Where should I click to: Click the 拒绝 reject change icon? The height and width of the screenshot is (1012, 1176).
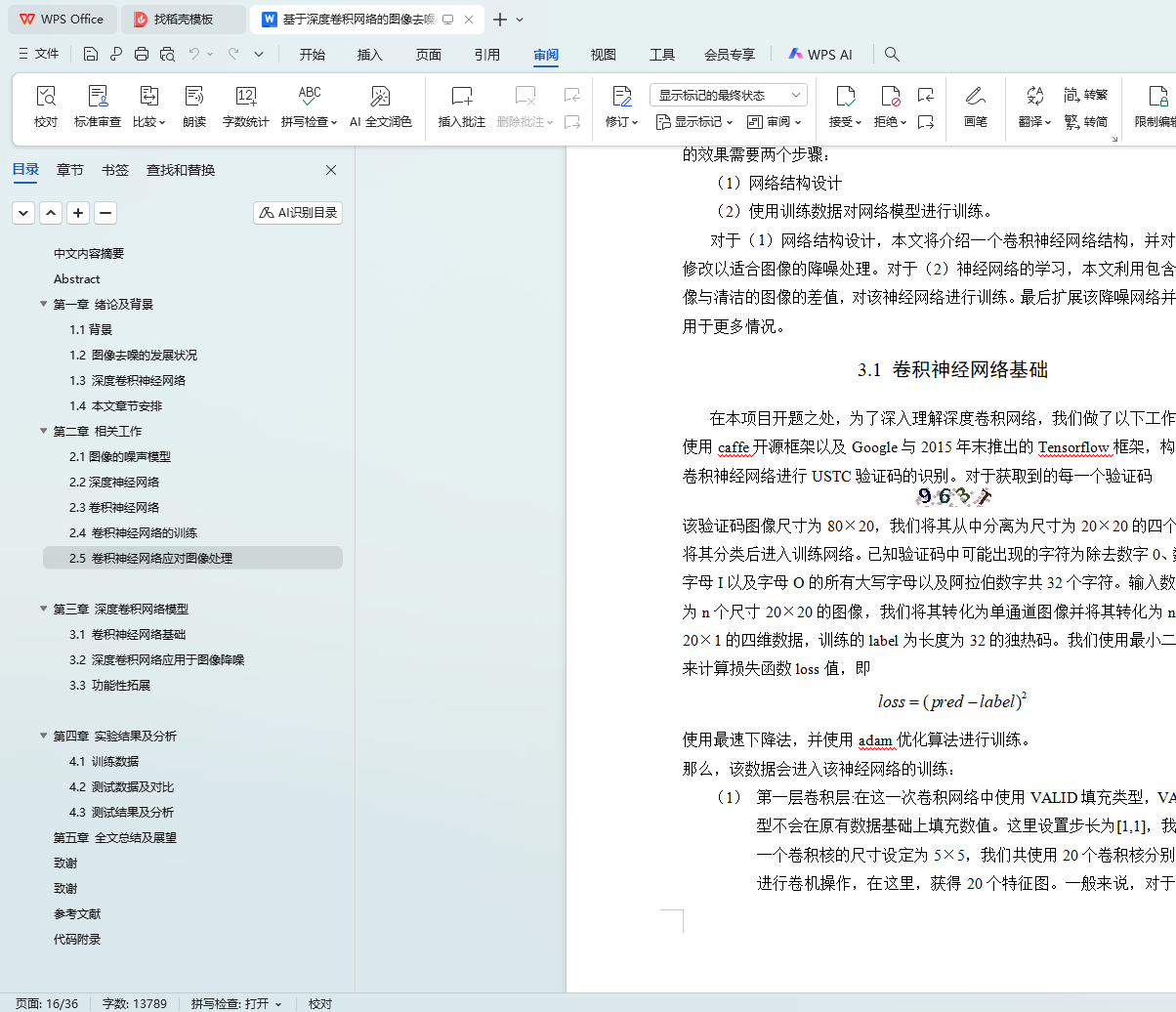(x=891, y=96)
